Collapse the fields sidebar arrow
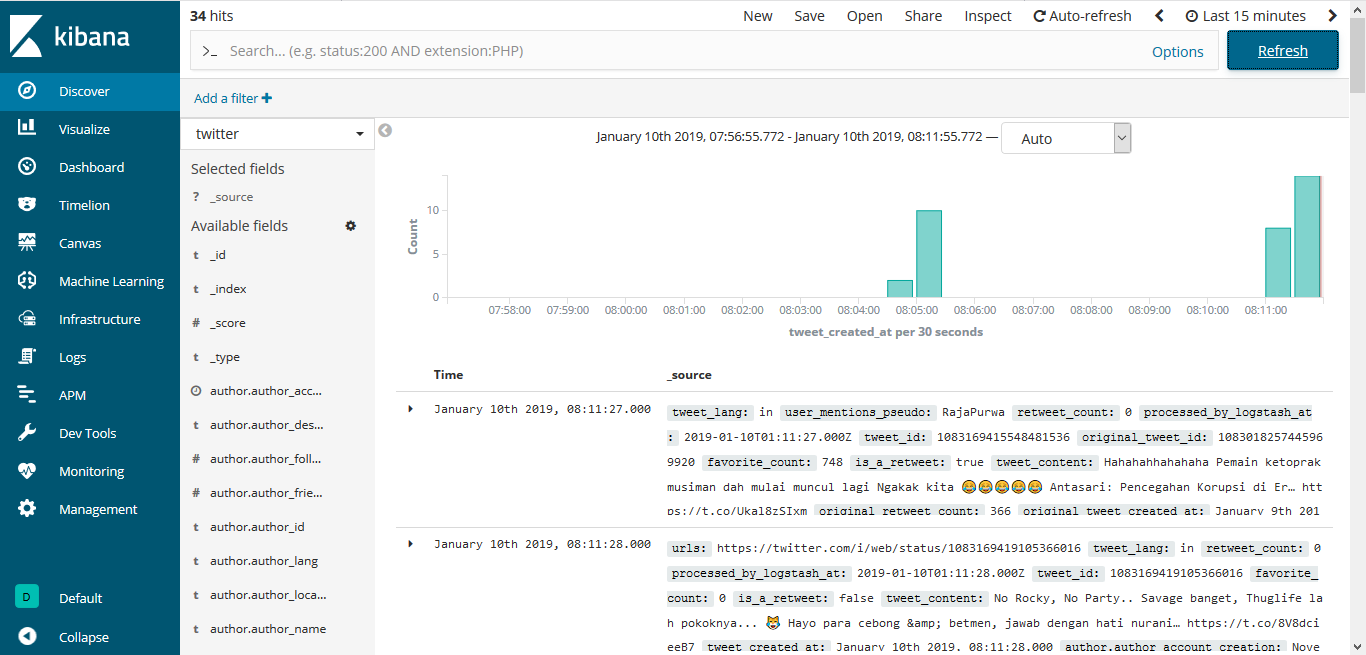The image size is (1366, 655). [x=385, y=130]
